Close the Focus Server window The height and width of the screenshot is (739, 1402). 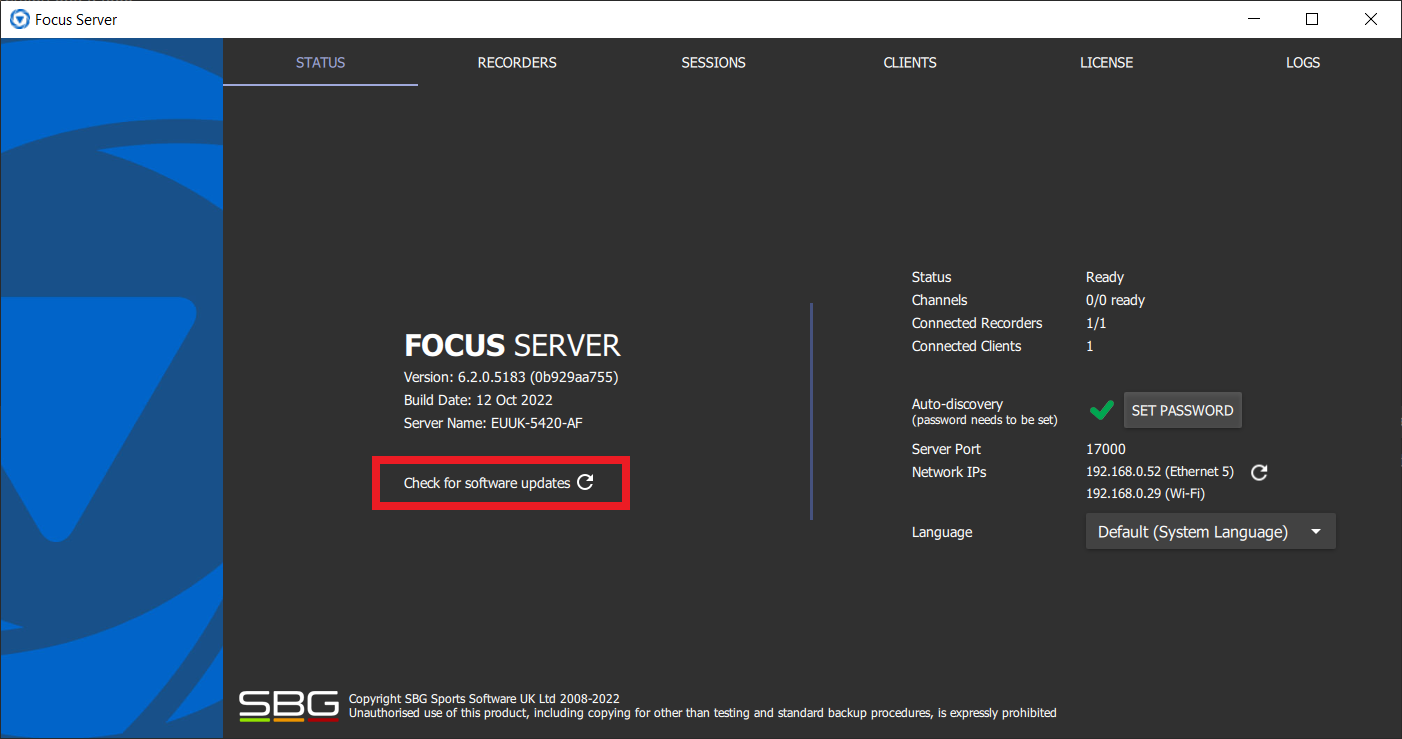click(x=1371, y=19)
